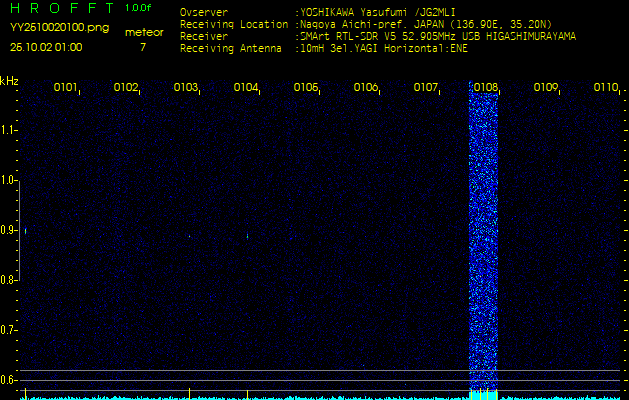This screenshot has width=629, height=400.
Task: Click the yellow peak in bottom intensity strip
Action: click(483, 395)
